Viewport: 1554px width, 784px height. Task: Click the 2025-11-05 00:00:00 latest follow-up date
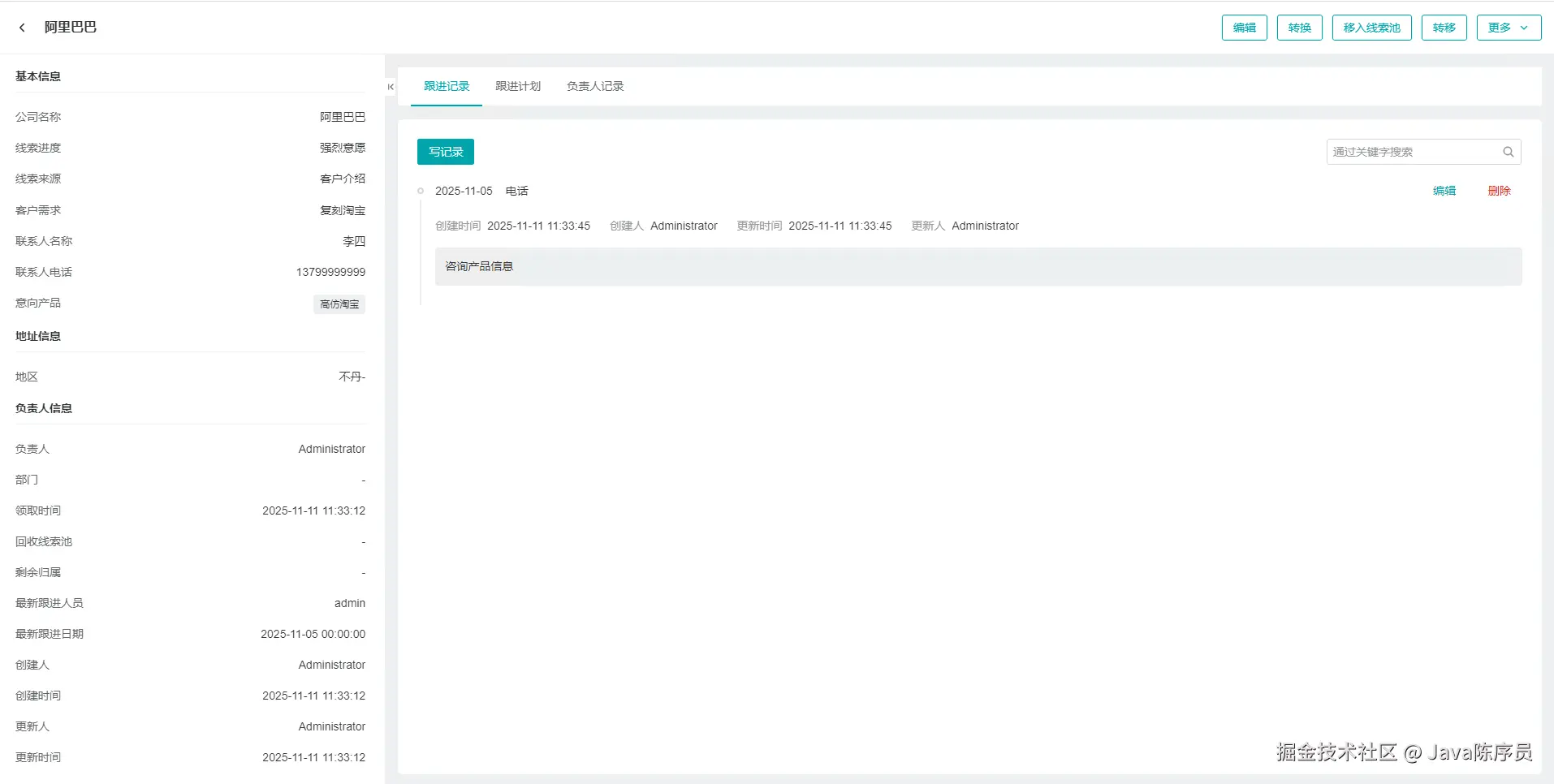coord(313,634)
